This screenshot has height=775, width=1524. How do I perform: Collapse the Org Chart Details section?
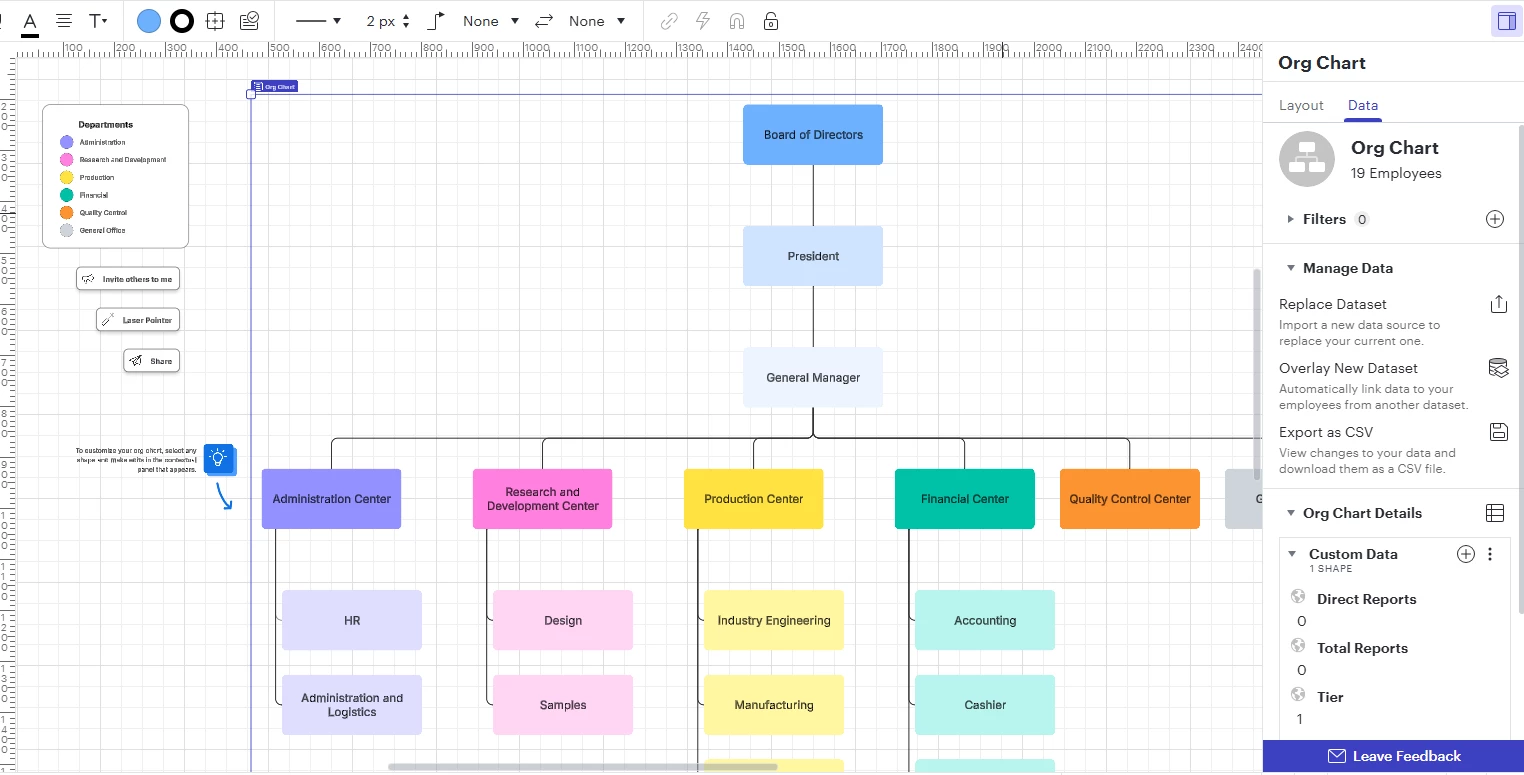[1292, 513]
